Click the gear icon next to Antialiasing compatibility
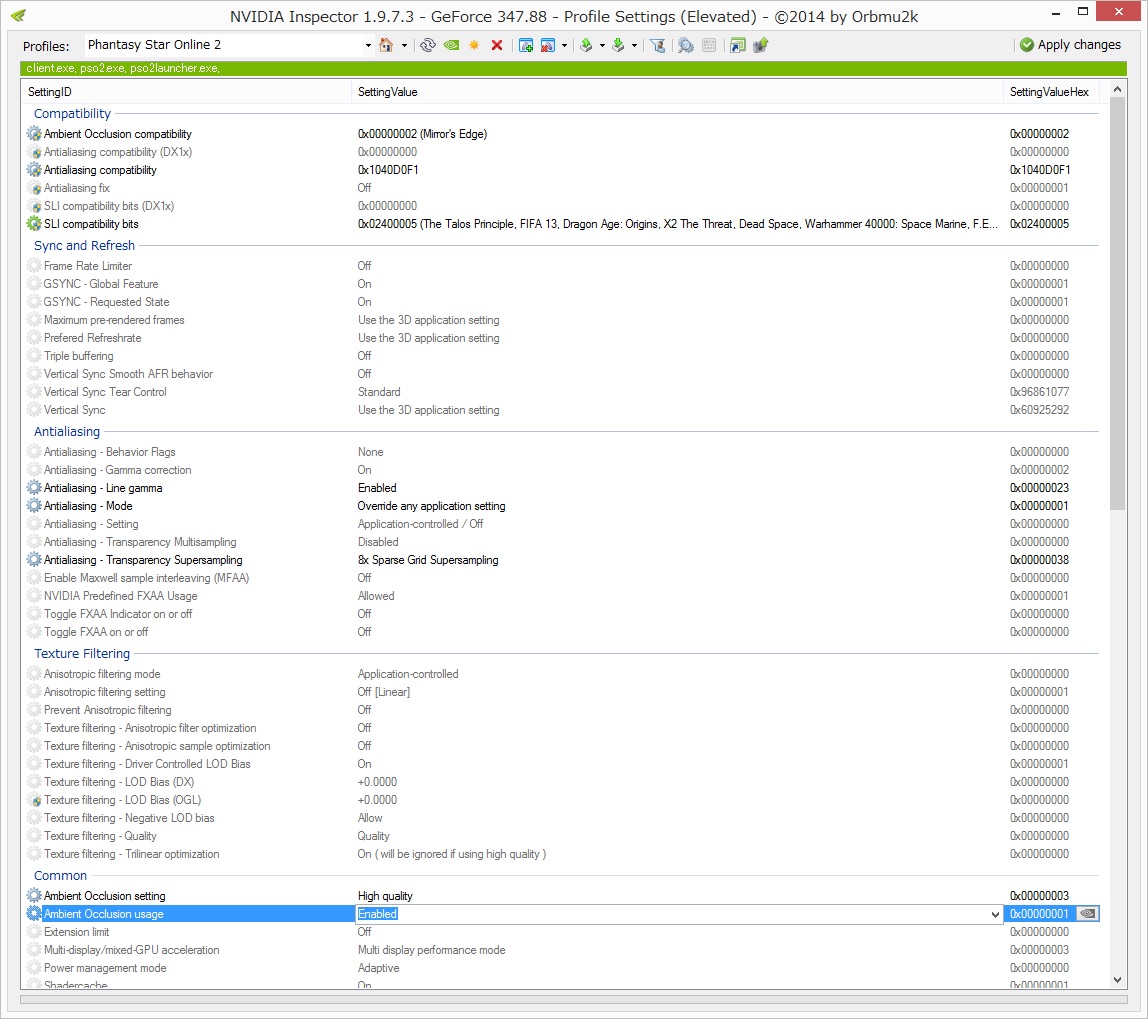 point(34,170)
